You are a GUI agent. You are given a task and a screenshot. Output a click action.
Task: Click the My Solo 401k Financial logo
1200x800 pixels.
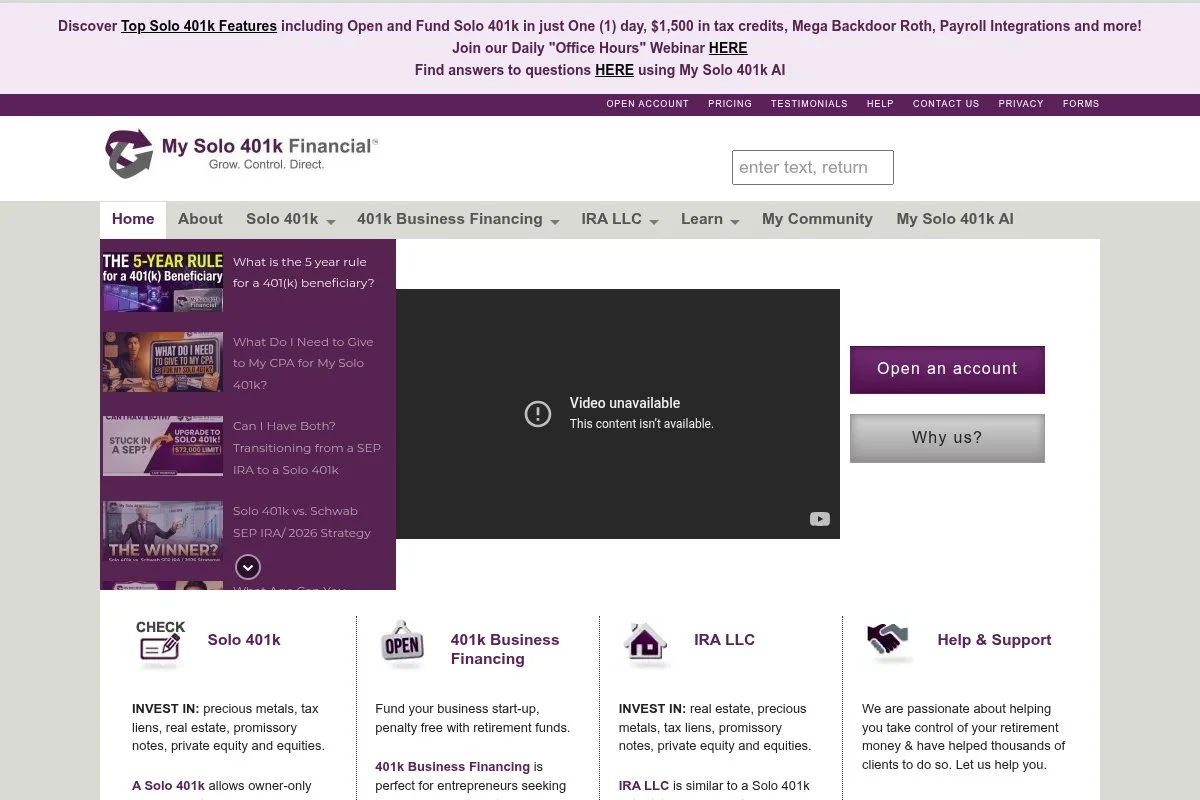240,153
